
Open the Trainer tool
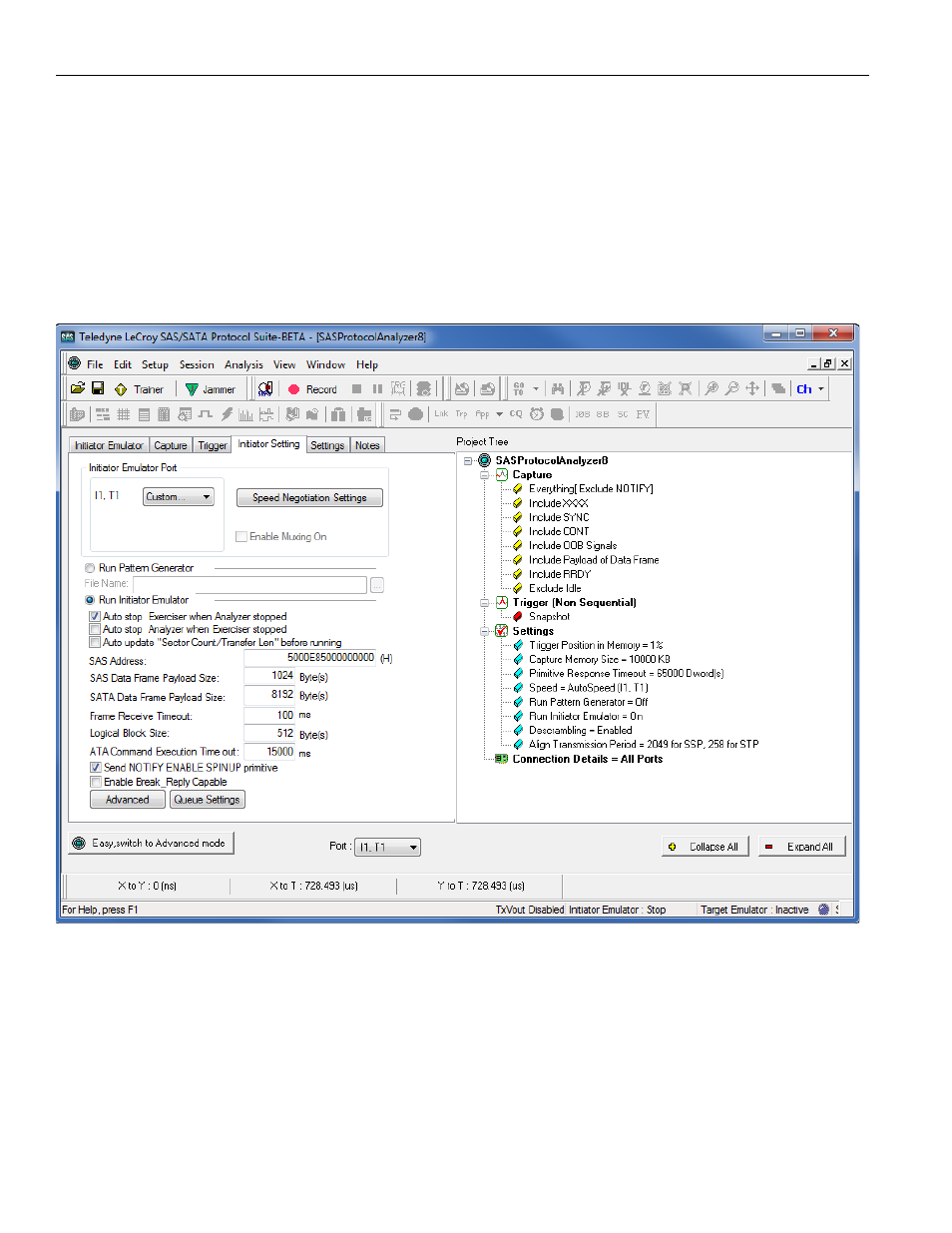click(139, 389)
